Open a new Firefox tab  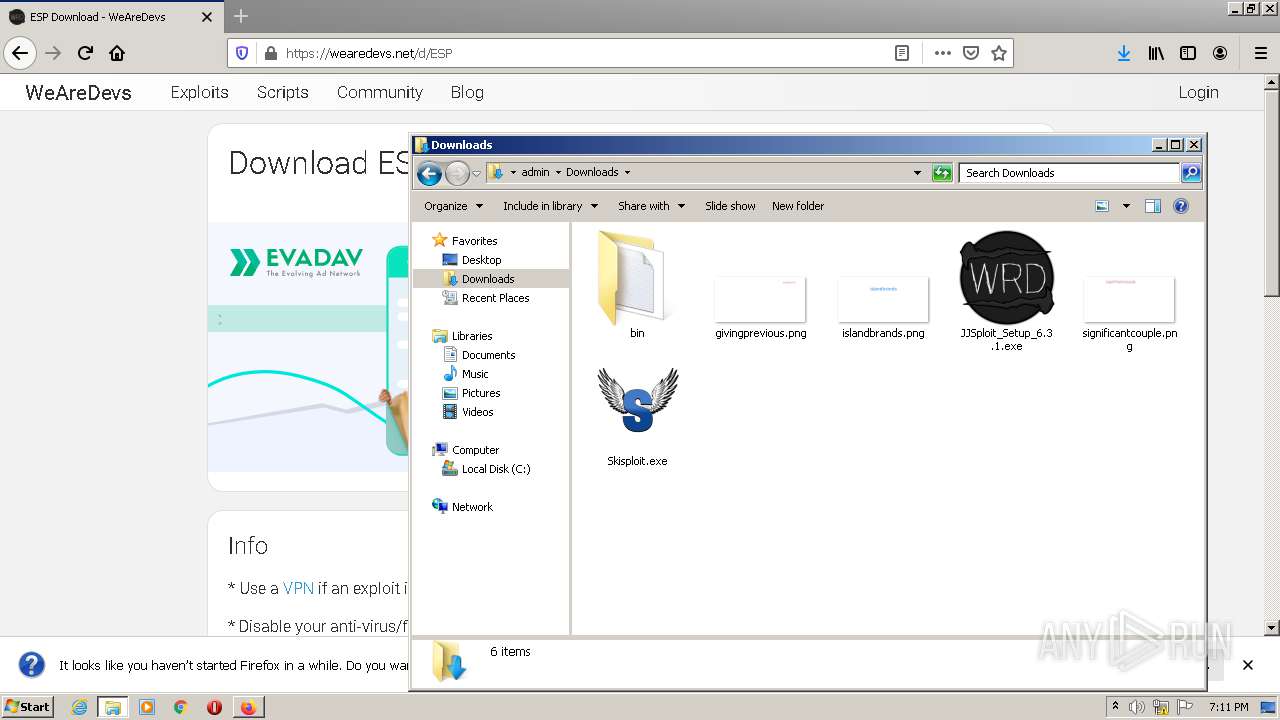click(x=241, y=16)
